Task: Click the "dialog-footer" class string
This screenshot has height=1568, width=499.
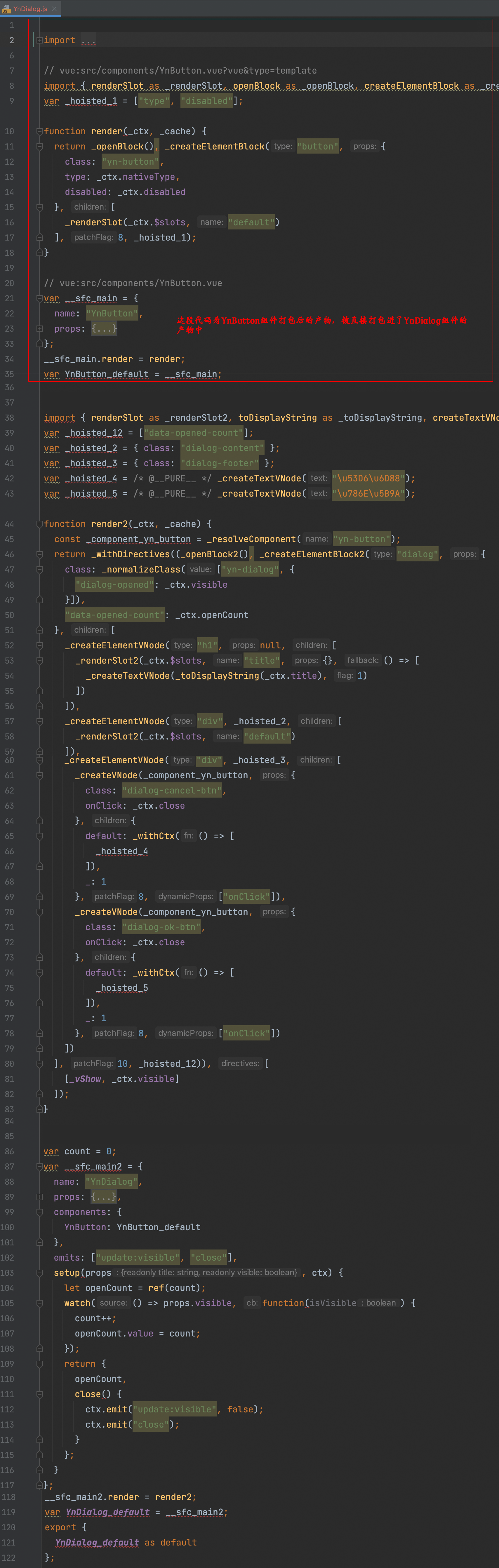Action: (220, 463)
